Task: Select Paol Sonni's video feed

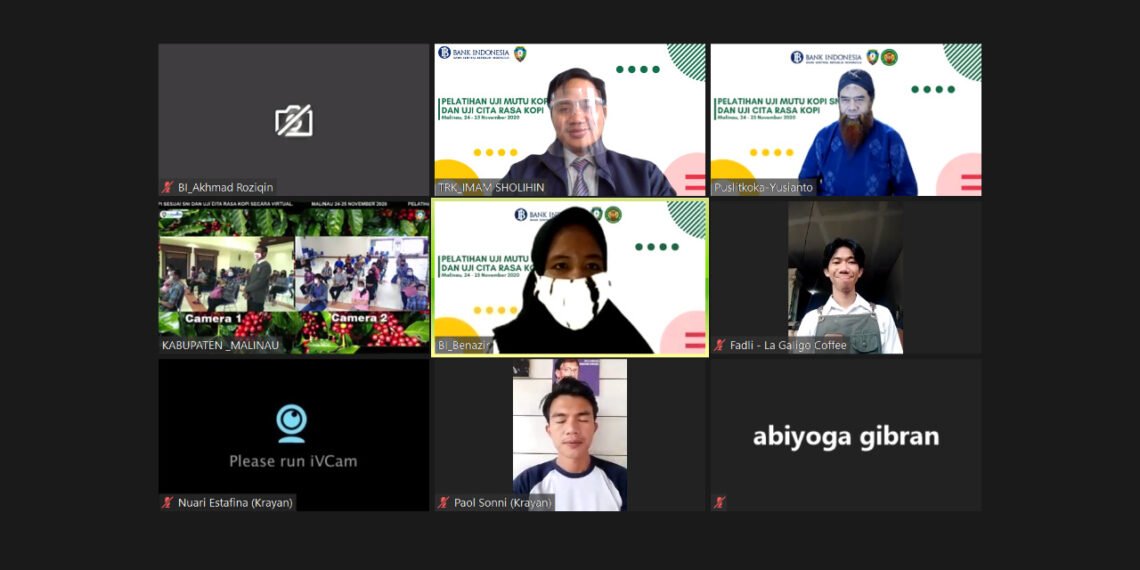Action: [x=570, y=435]
